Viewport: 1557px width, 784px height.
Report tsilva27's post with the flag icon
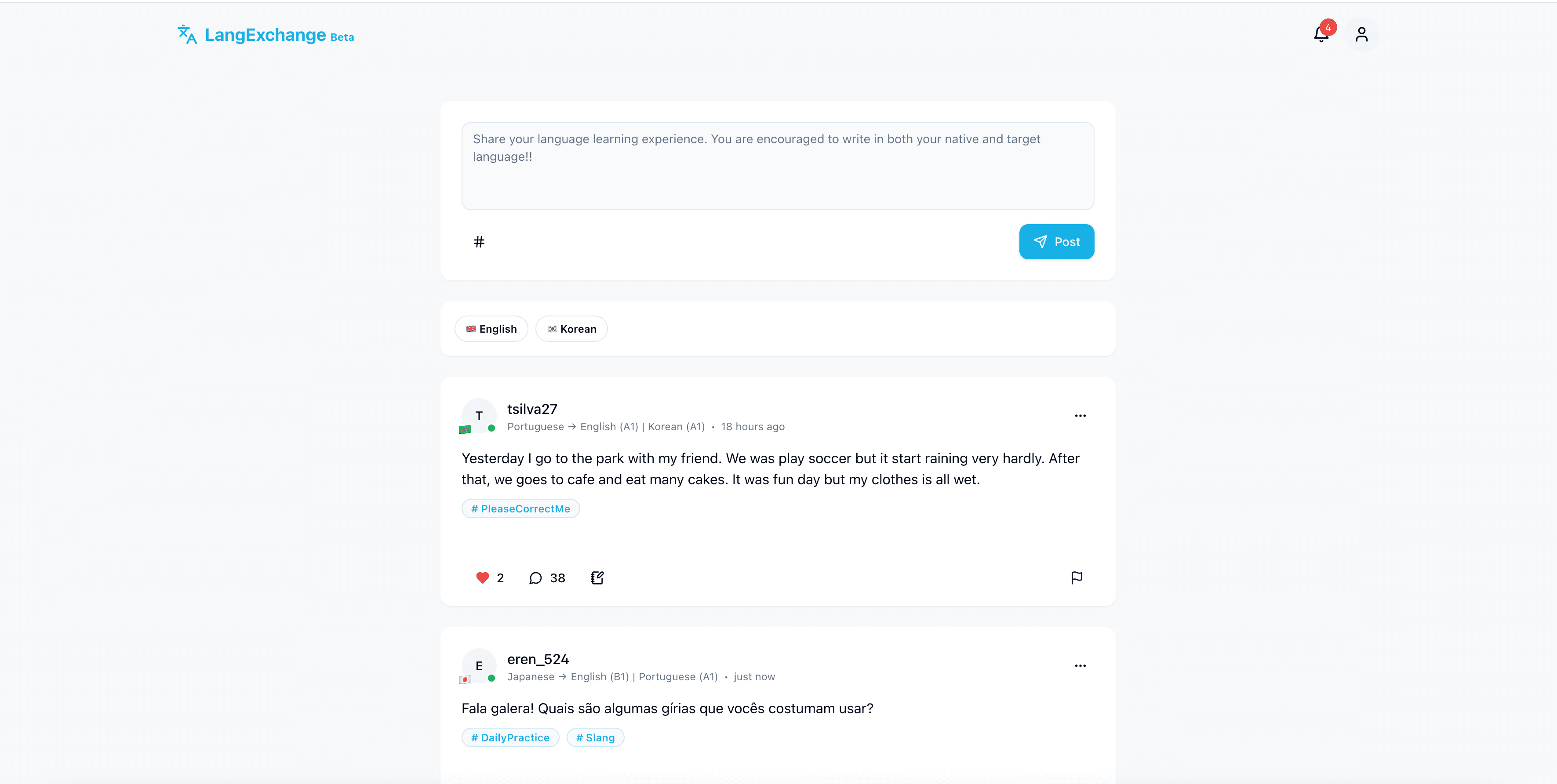point(1077,578)
